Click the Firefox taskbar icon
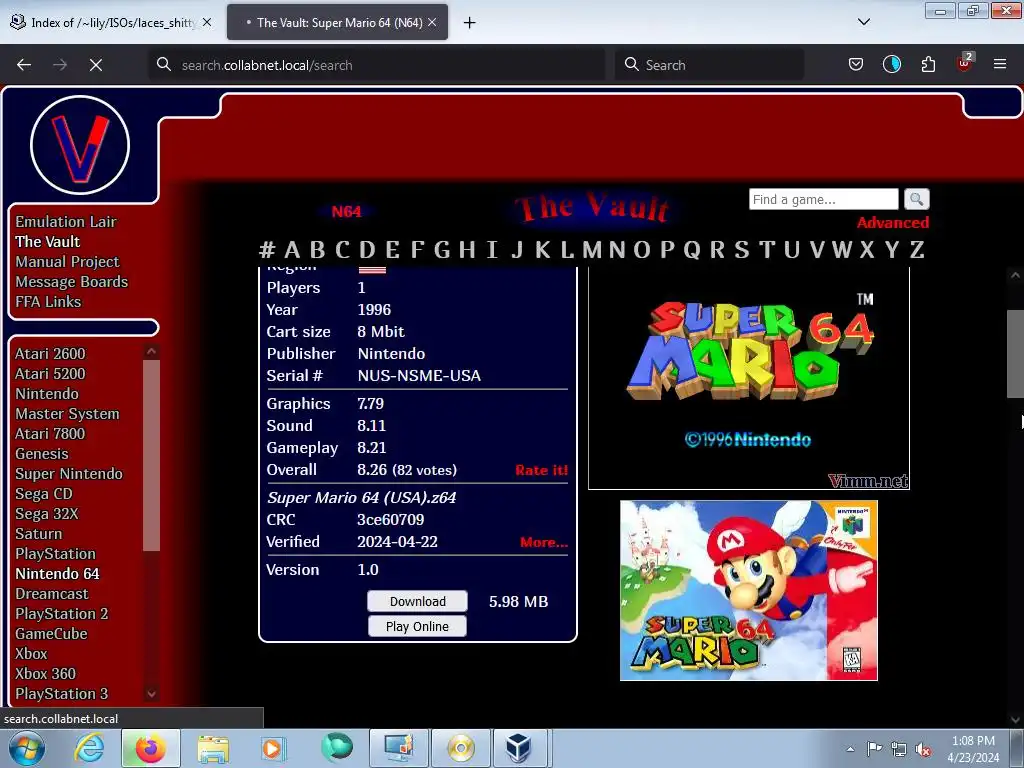 click(x=151, y=748)
